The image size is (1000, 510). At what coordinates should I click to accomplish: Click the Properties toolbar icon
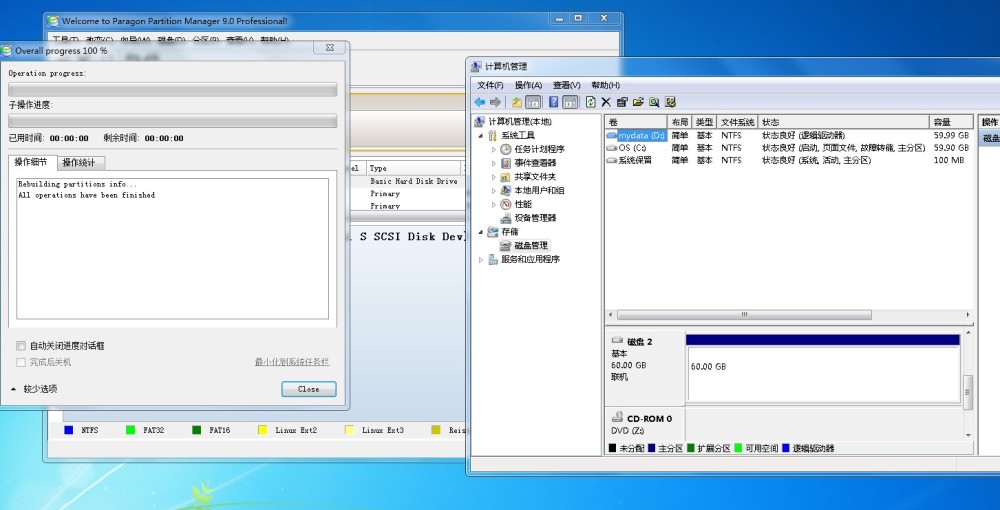tap(622, 102)
